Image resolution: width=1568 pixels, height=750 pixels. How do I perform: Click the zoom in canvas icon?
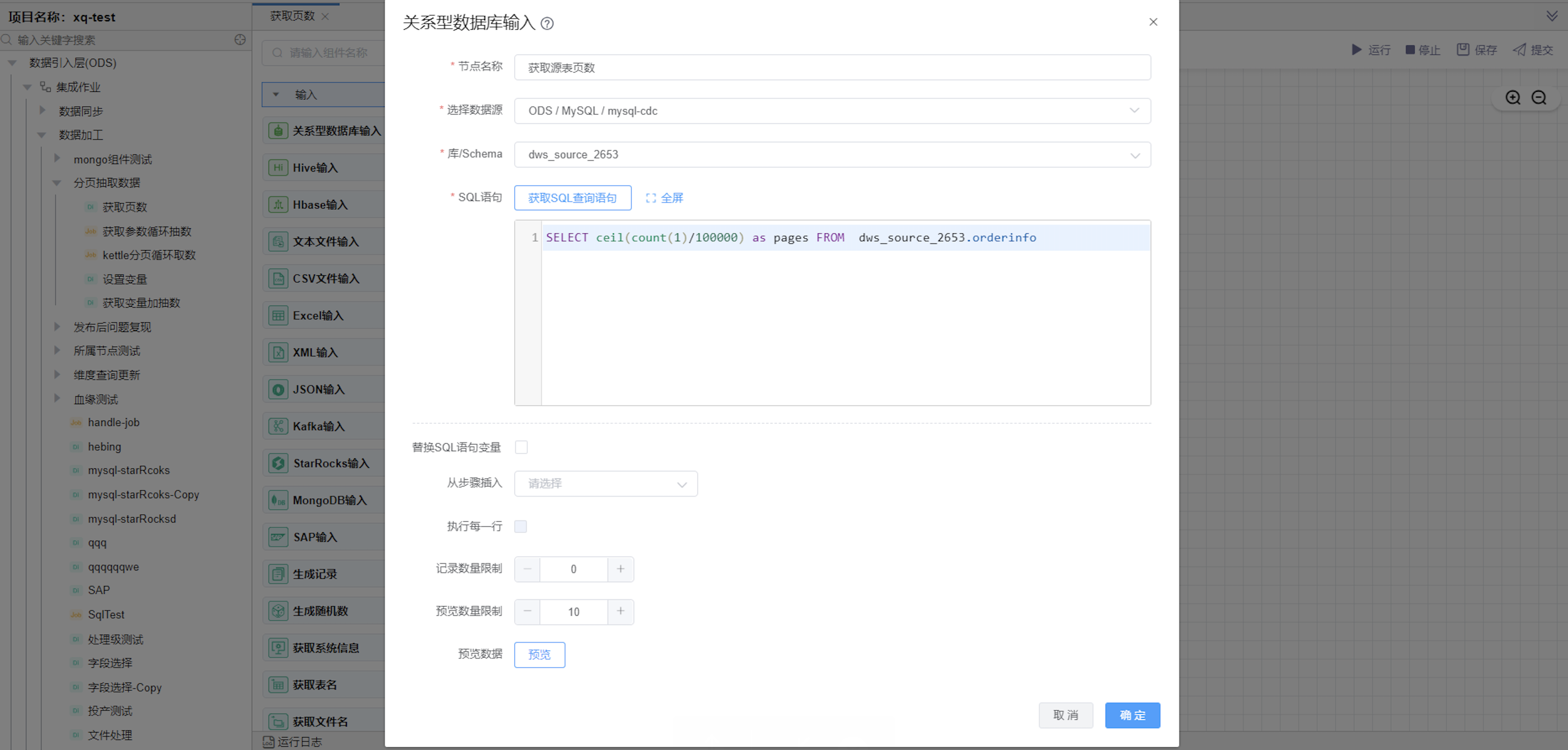tap(1513, 97)
